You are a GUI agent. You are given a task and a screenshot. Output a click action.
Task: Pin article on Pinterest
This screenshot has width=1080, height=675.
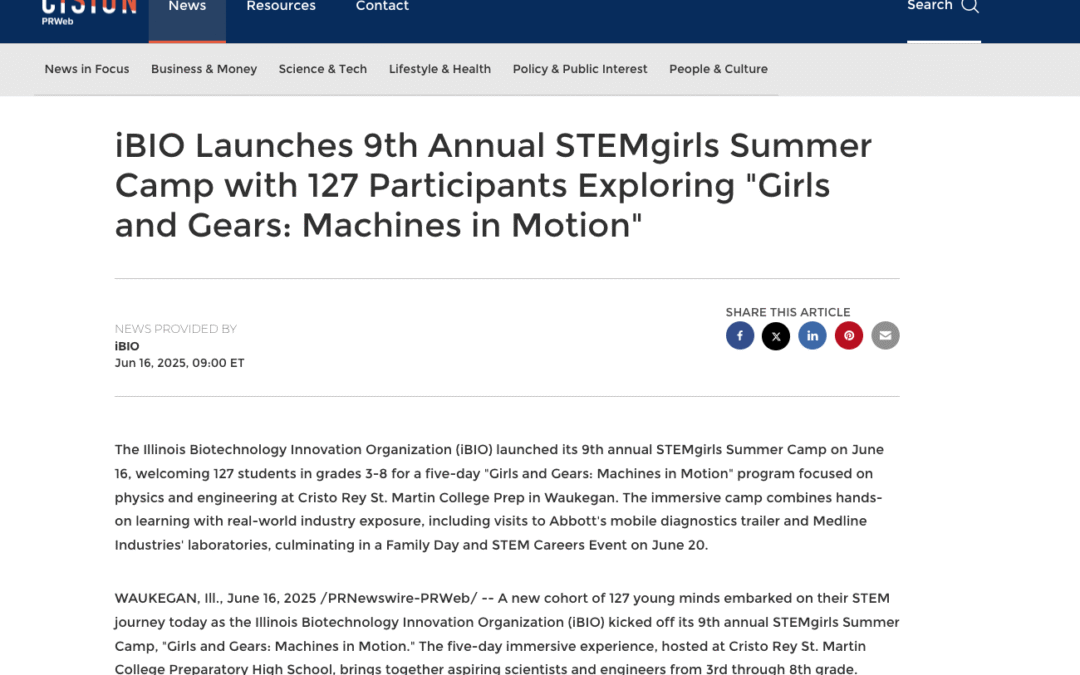(x=849, y=335)
